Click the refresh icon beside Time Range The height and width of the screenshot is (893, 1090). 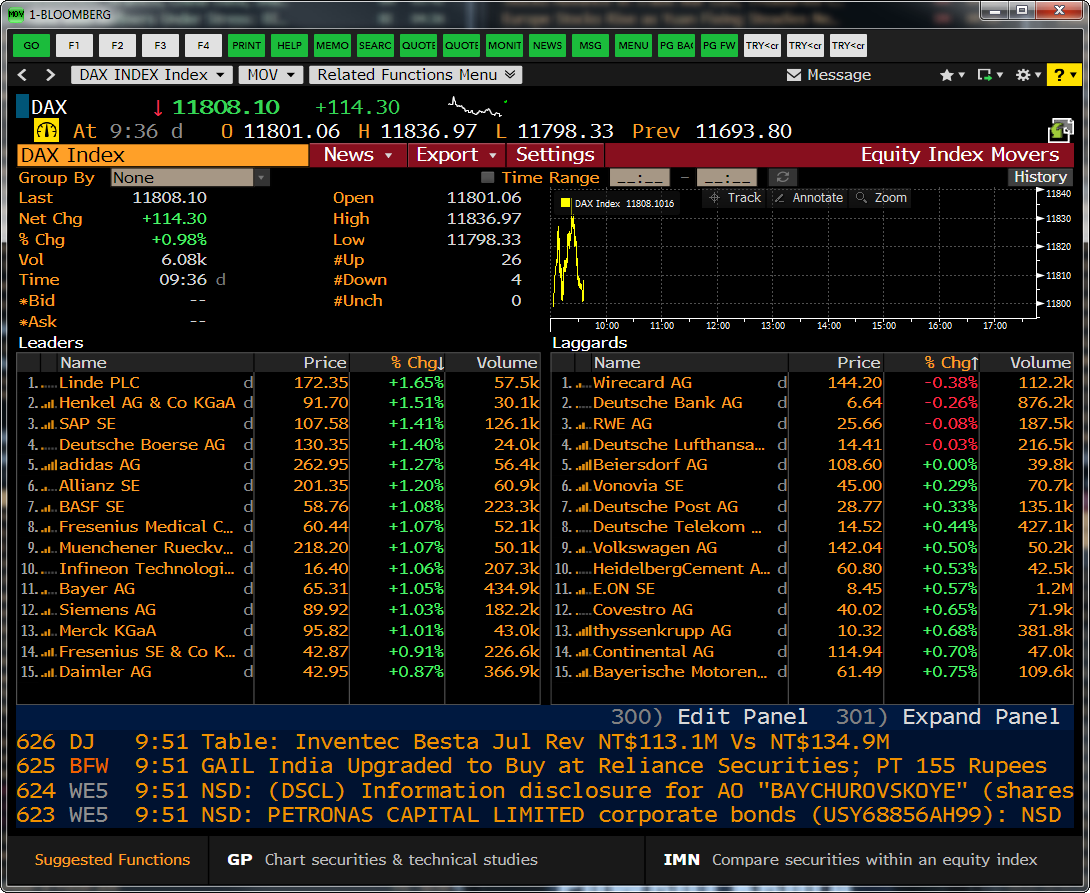coord(783,178)
